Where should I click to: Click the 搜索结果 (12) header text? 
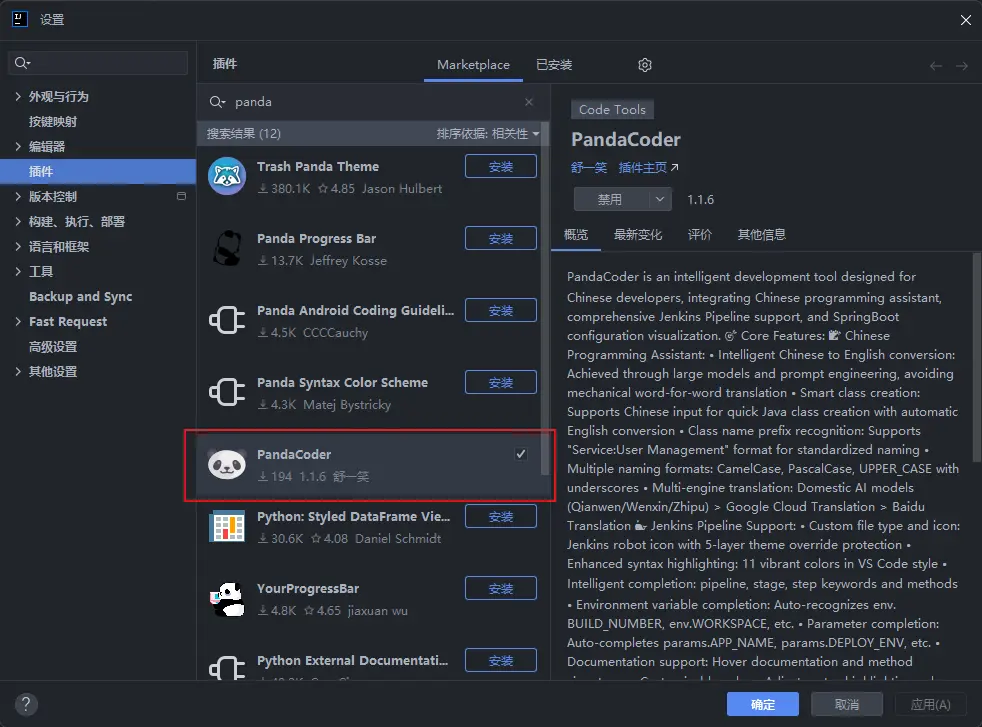coord(244,133)
